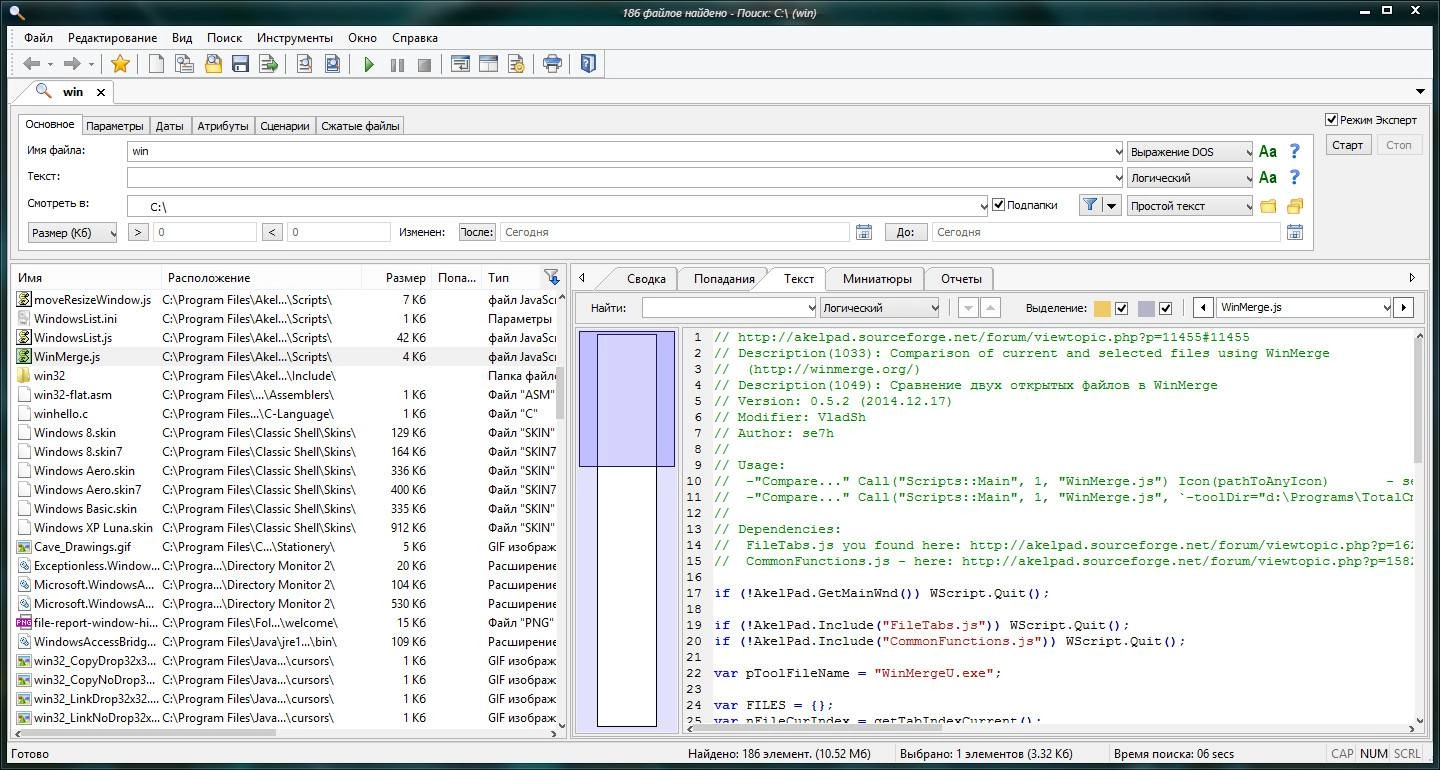Toggle checkbox next to purple highlight swatch
The width and height of the screenshot is (1440, 770).
click(x=1165, y=308)
